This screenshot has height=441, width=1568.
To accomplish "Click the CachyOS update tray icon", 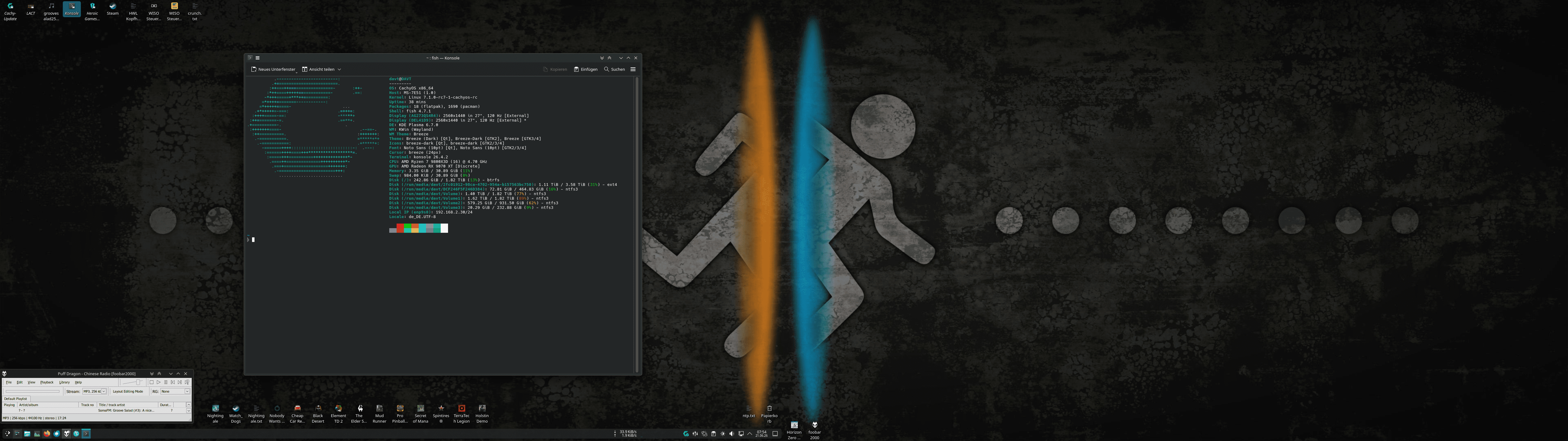I will 686,434.
